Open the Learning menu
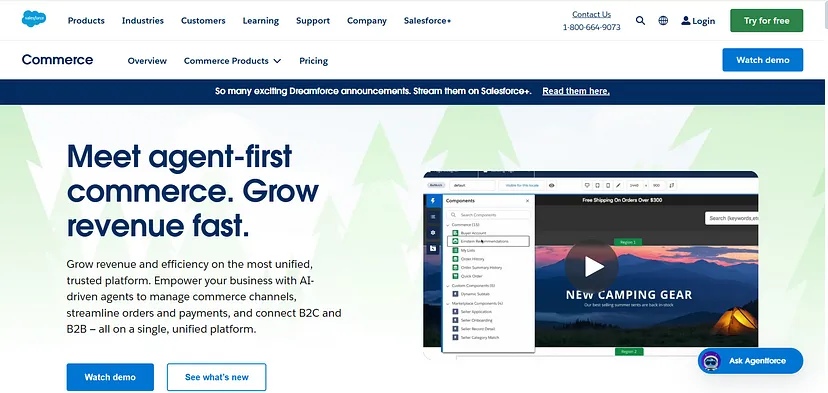The width and height of the screenshot is (828, 393). pyautogui.click(x=261, y=21)
